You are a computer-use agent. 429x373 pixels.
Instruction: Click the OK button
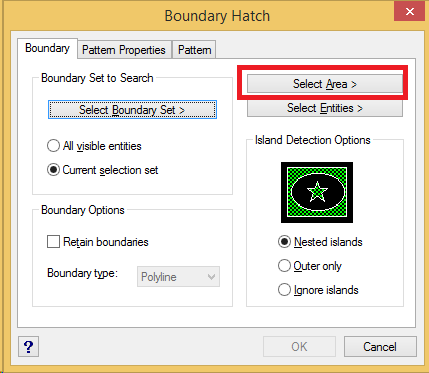click(x=299, y=347)
